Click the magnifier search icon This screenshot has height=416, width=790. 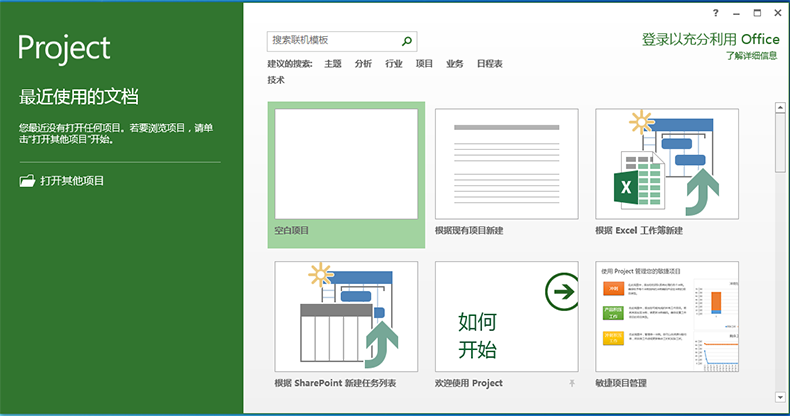(407, 41)
